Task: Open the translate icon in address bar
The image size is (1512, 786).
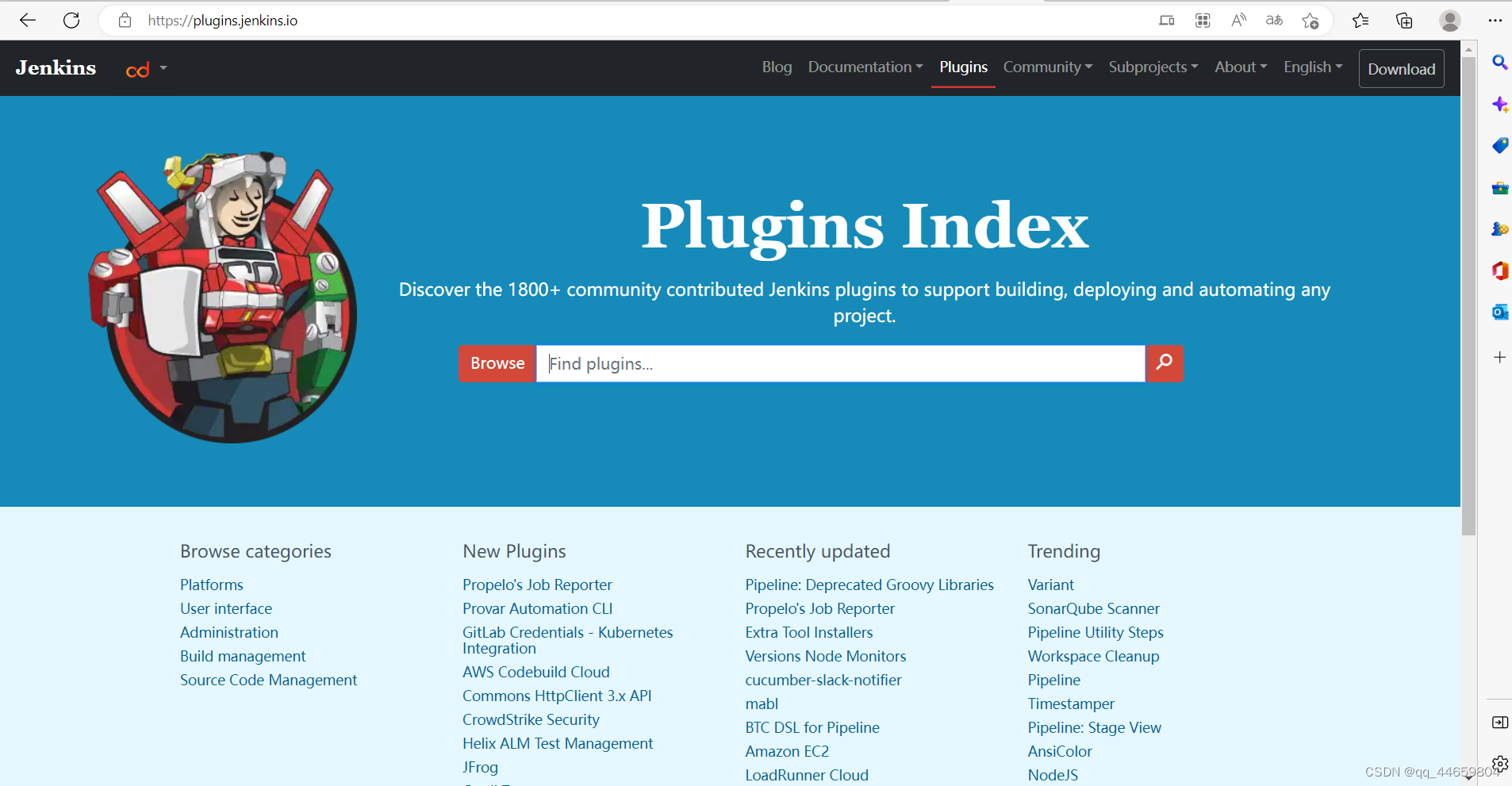Action: pyautogui.click(x=1274, y=21)
